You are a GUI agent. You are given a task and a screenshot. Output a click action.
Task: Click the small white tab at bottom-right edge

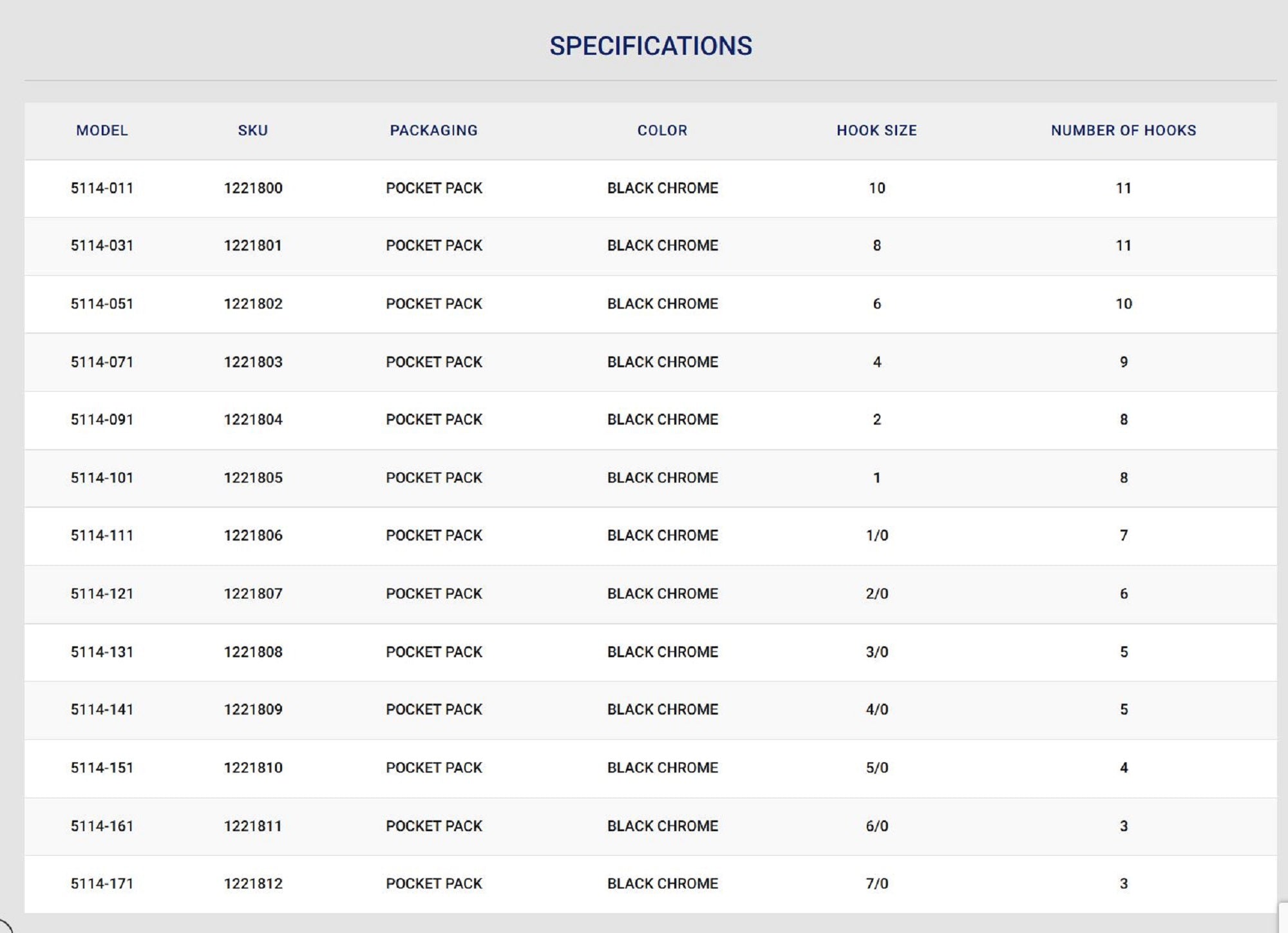click(x=1282, y=918)
